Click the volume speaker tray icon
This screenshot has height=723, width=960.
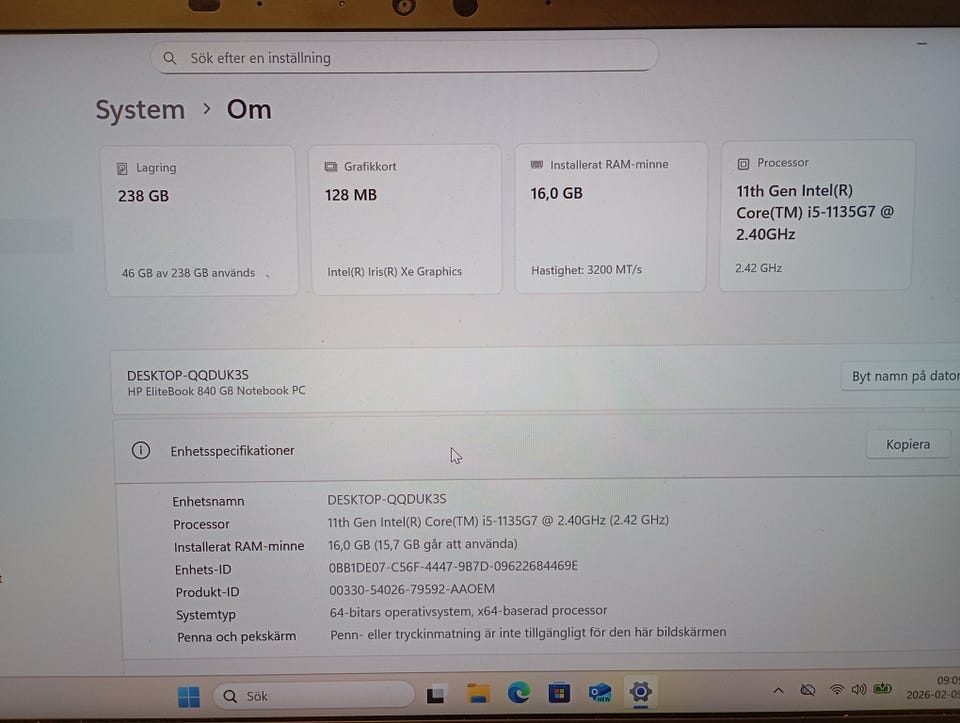[858, 689]
